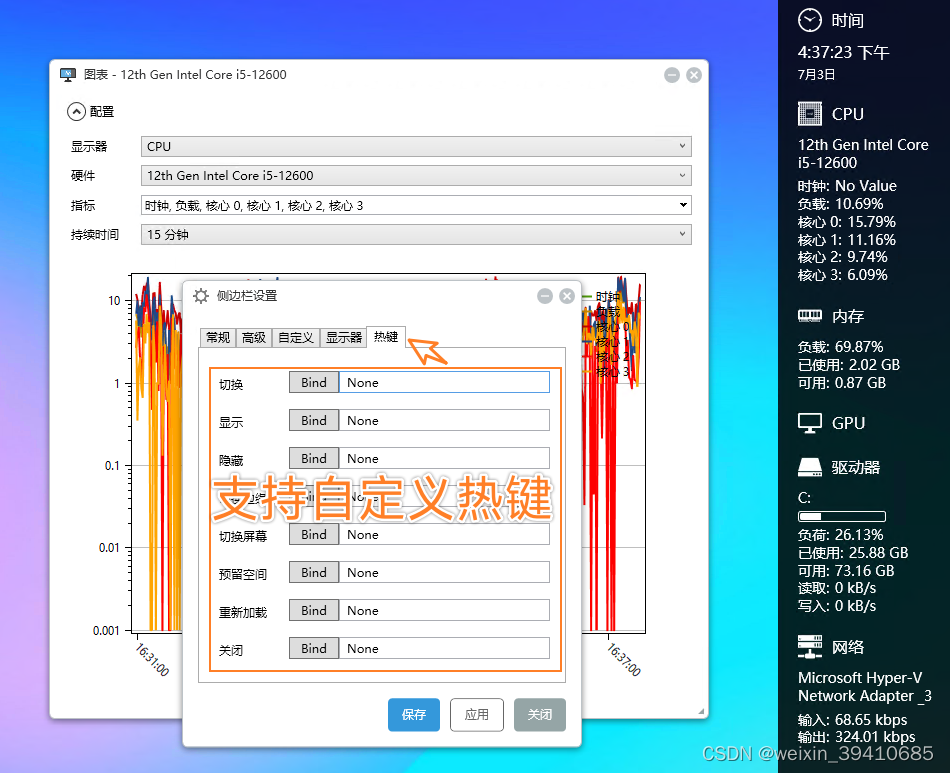Viewport: 950px width, 773px height.
Task: Click the 应用 apply button
Action: coord(477,715)
